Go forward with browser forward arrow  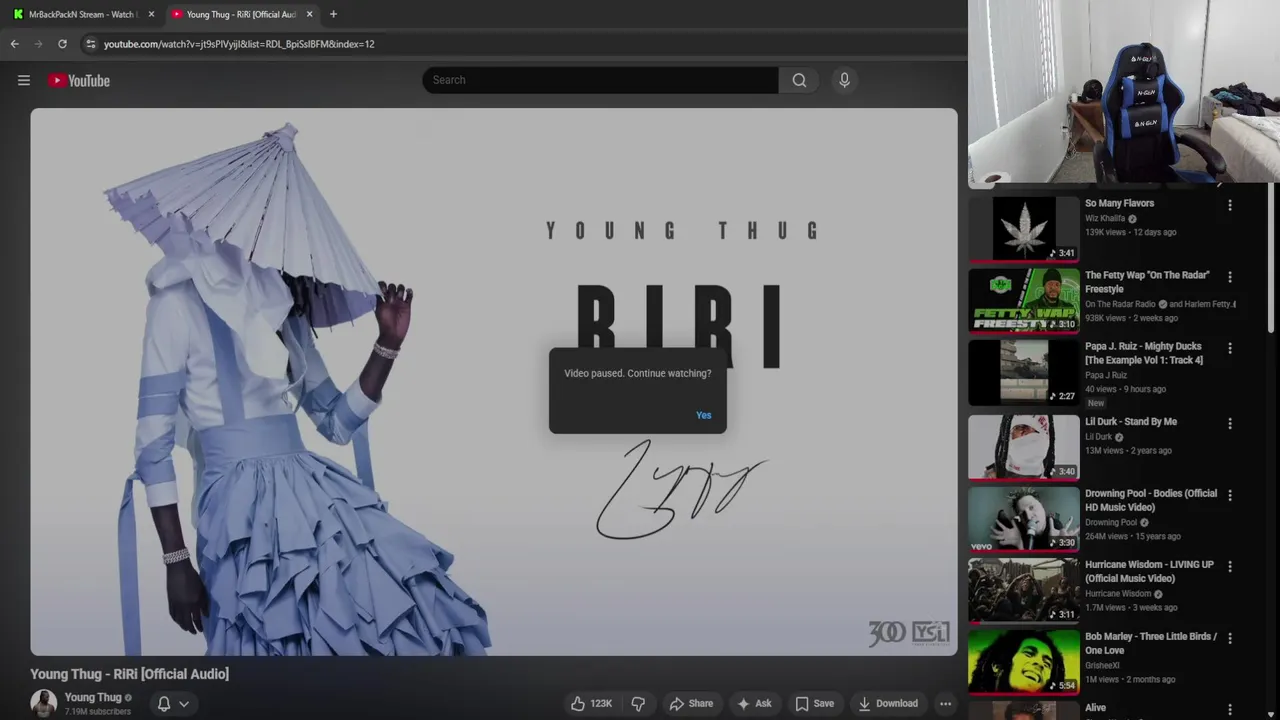pos(38,44)
